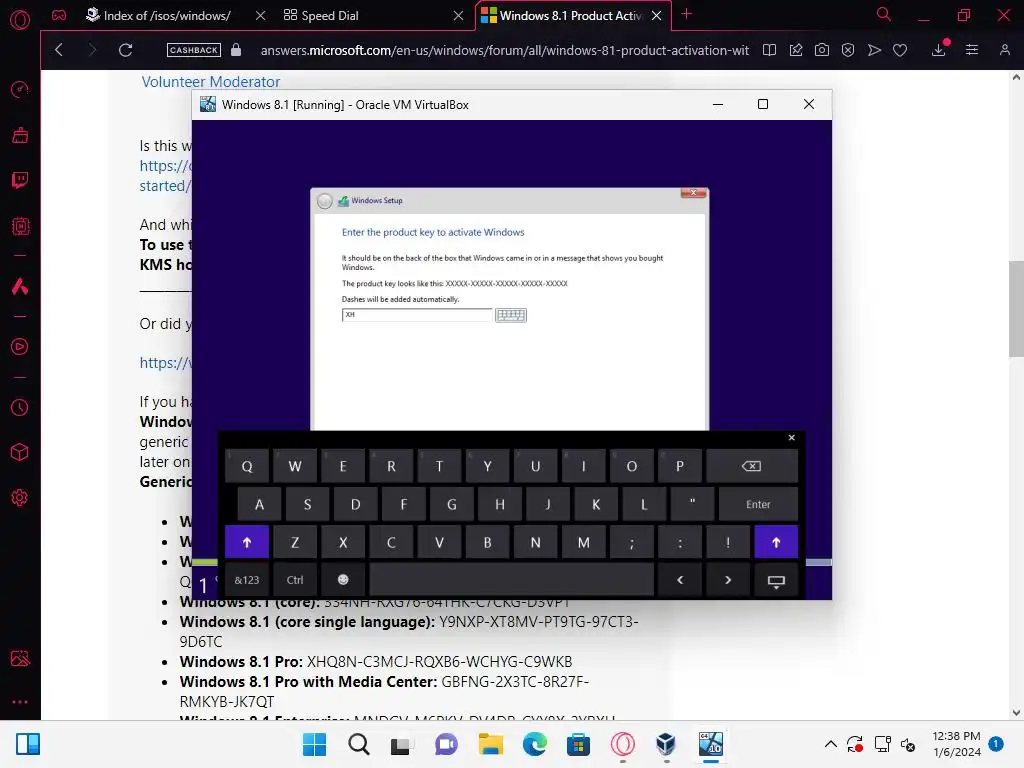Image resolution: width=1024 pixels, height=768 pixels.
Task: Toggle the left Shift key
Action: point(247,542)
